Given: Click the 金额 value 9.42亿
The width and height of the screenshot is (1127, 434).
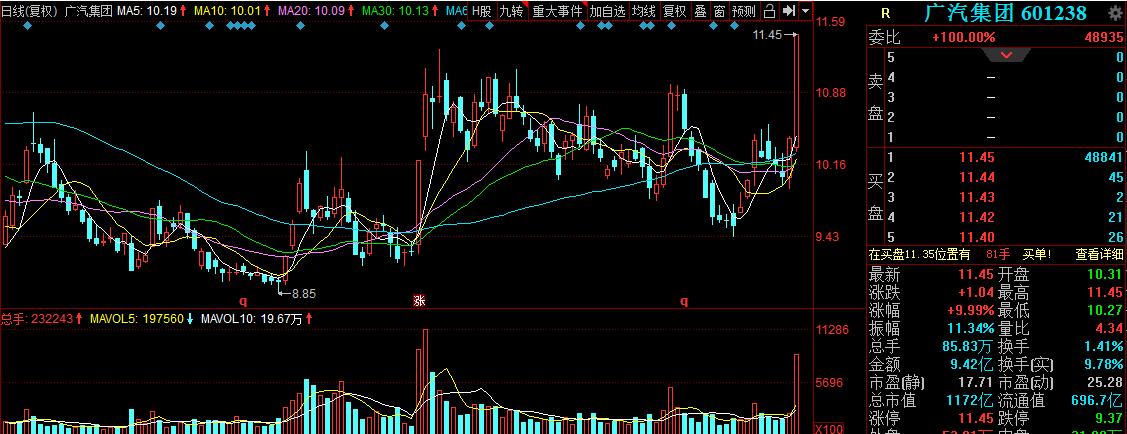Looking at the screenshot, I should point(972,364).
